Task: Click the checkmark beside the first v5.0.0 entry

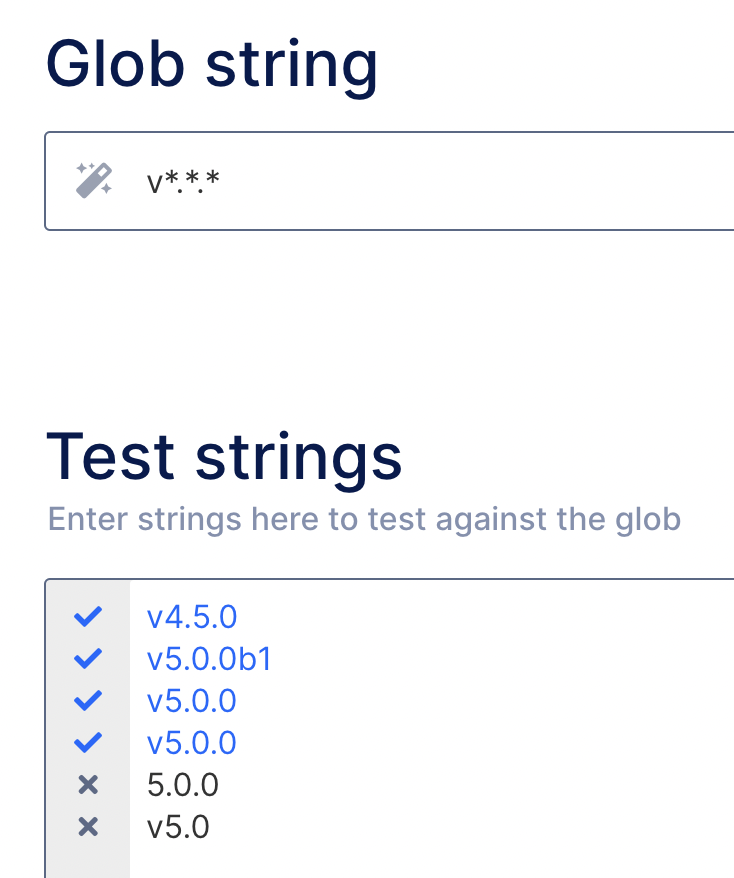Action: [x=87, y=700]
